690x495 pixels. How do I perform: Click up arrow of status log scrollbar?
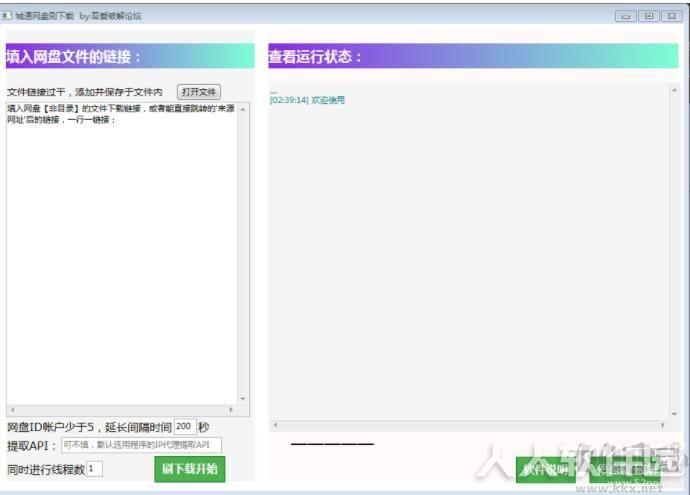[x=674, y=90]
